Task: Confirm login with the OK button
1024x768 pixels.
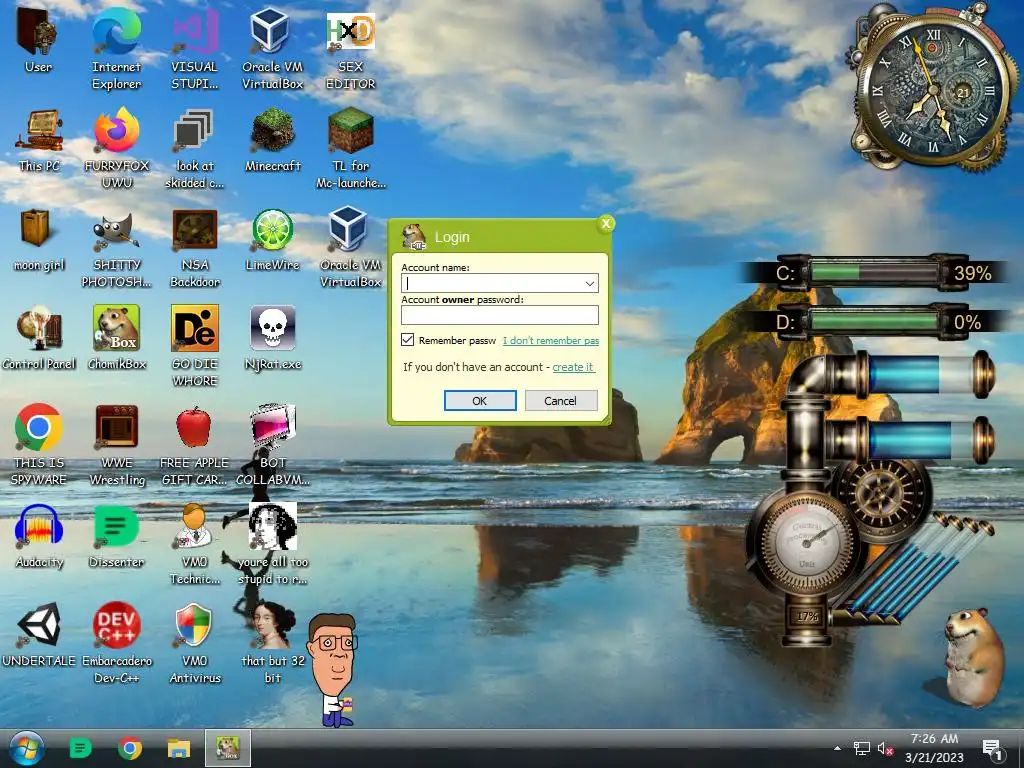Action: pyautogui.click(x=480, y=401)
